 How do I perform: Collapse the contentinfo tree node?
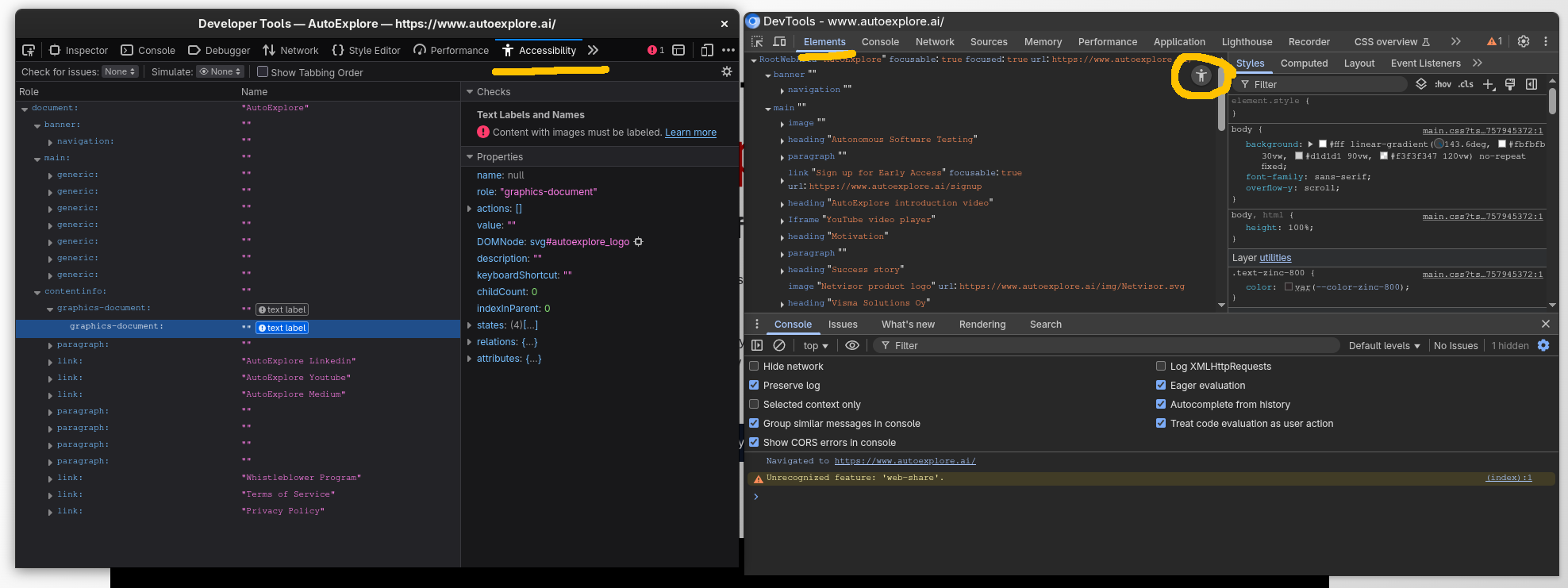tap(37, 292)
